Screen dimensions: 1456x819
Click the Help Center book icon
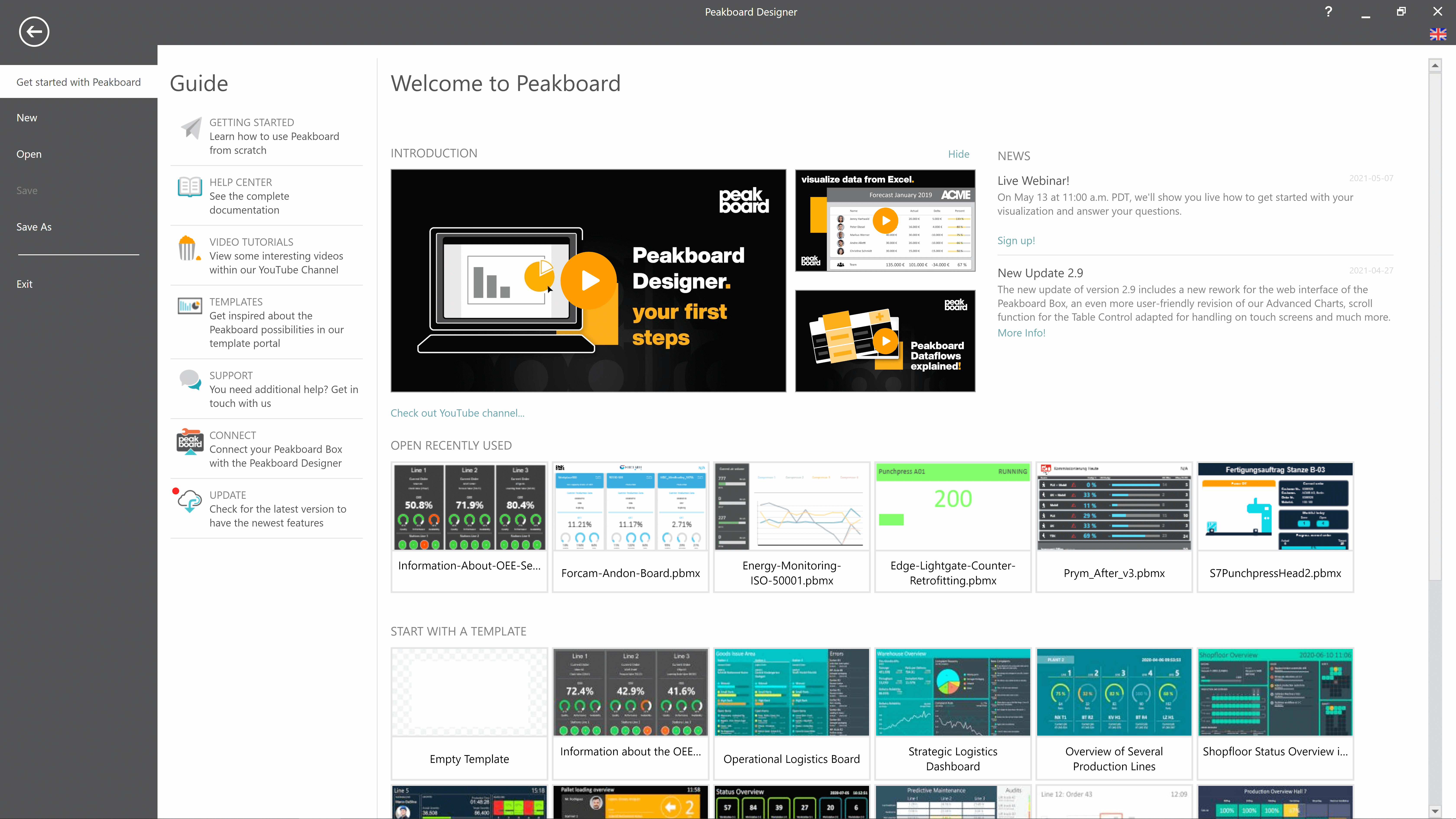click(190, 187)
